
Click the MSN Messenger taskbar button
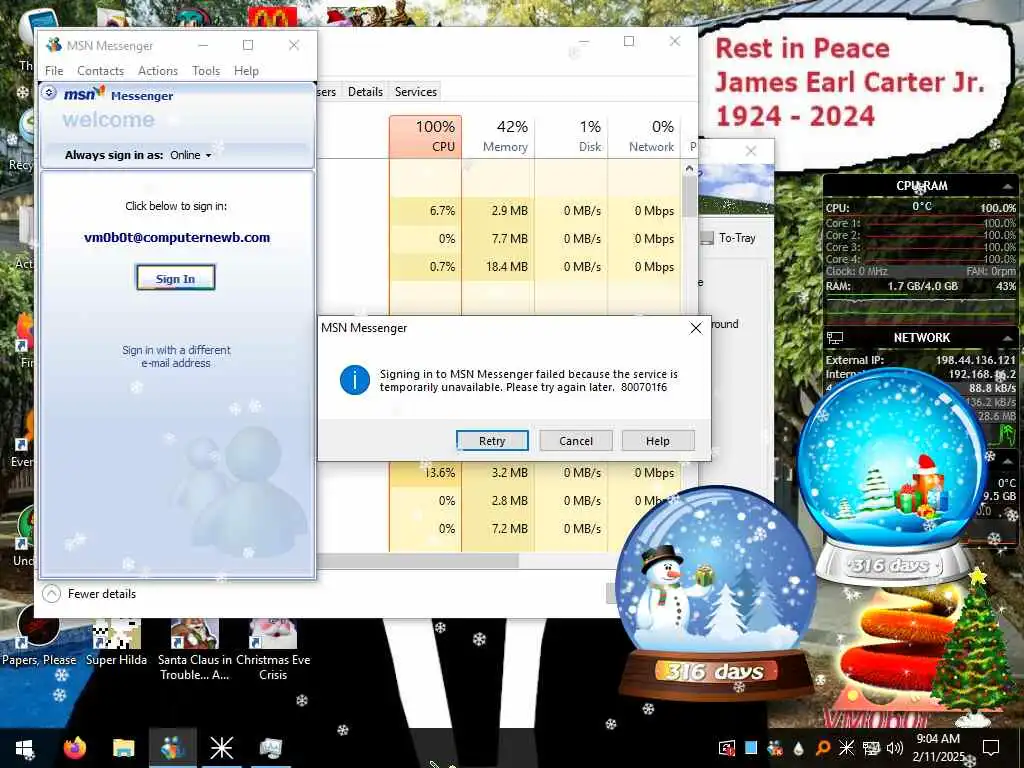point(172,748)
